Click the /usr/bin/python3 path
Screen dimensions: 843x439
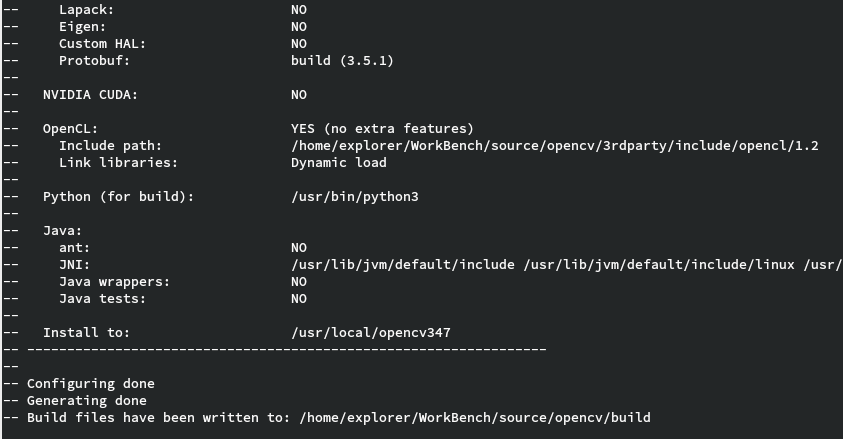coord(354,197)
